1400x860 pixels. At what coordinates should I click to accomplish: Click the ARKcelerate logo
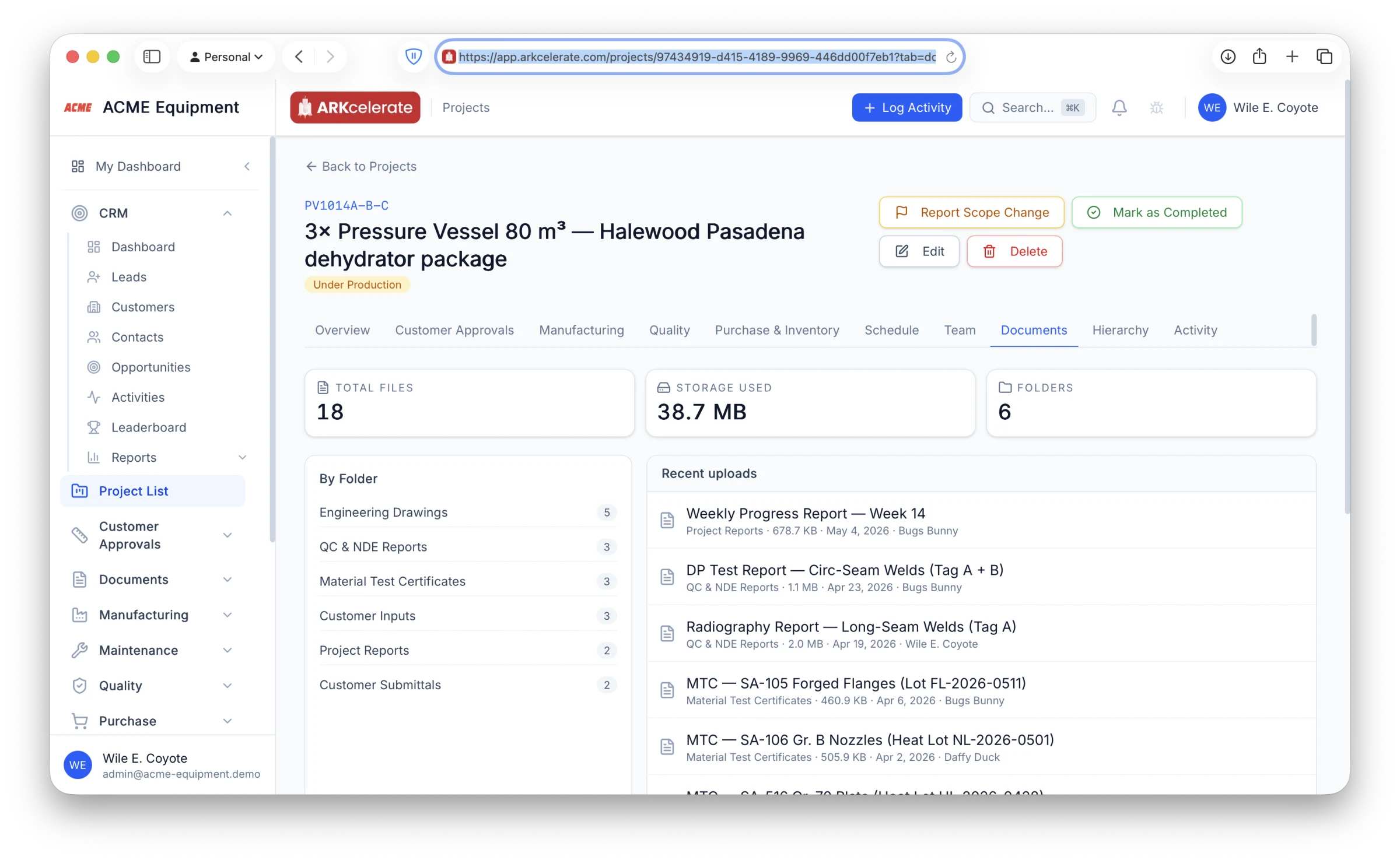click(x=355, y=107)
